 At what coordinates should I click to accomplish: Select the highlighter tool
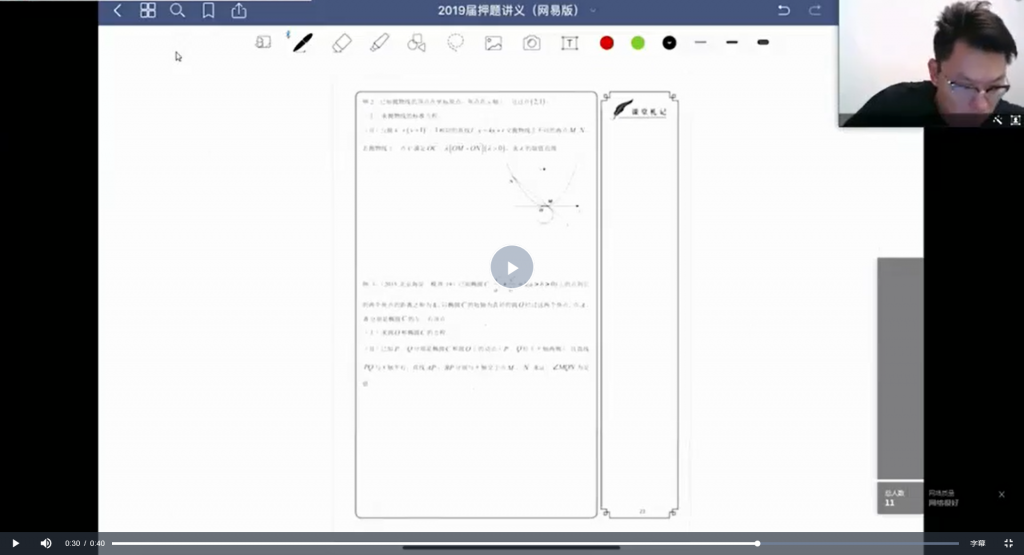coord(379,43)
